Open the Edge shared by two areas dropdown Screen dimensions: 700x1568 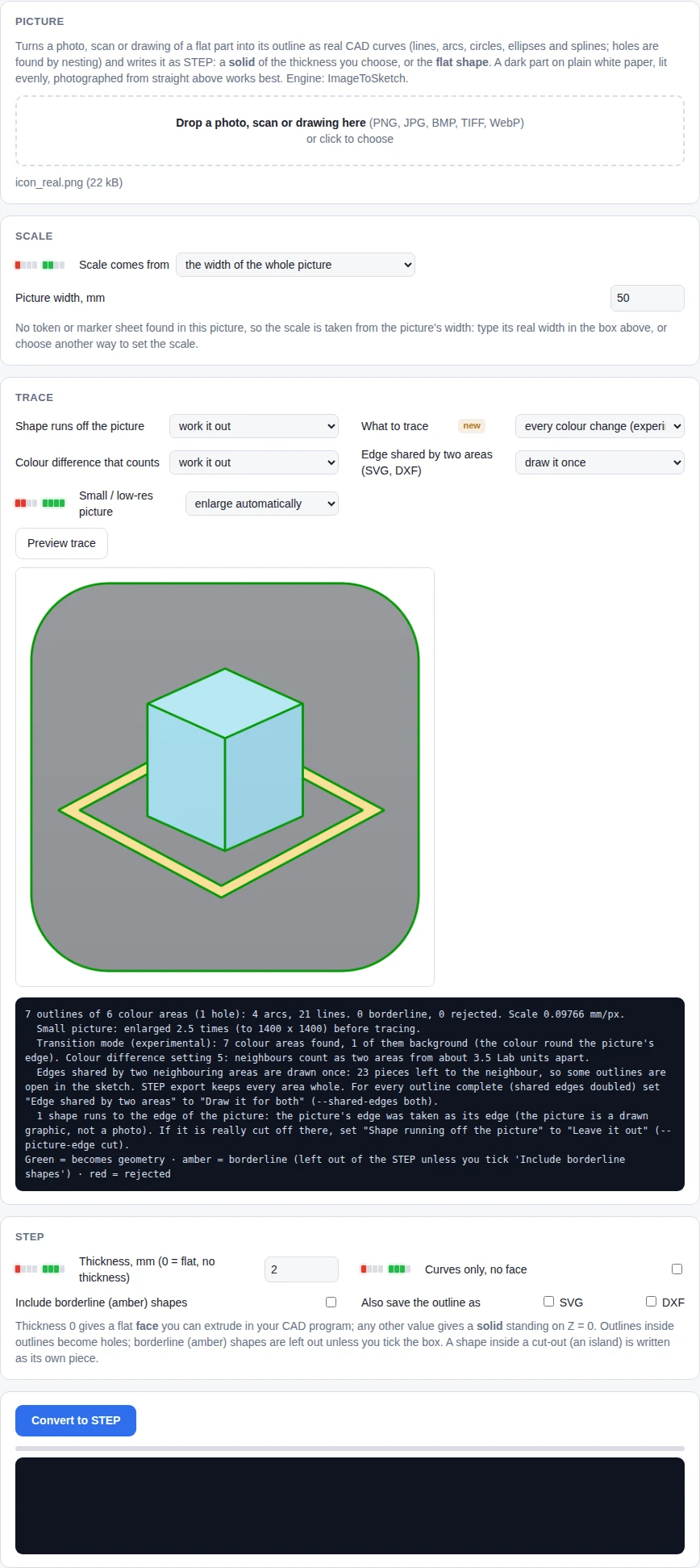600,462
